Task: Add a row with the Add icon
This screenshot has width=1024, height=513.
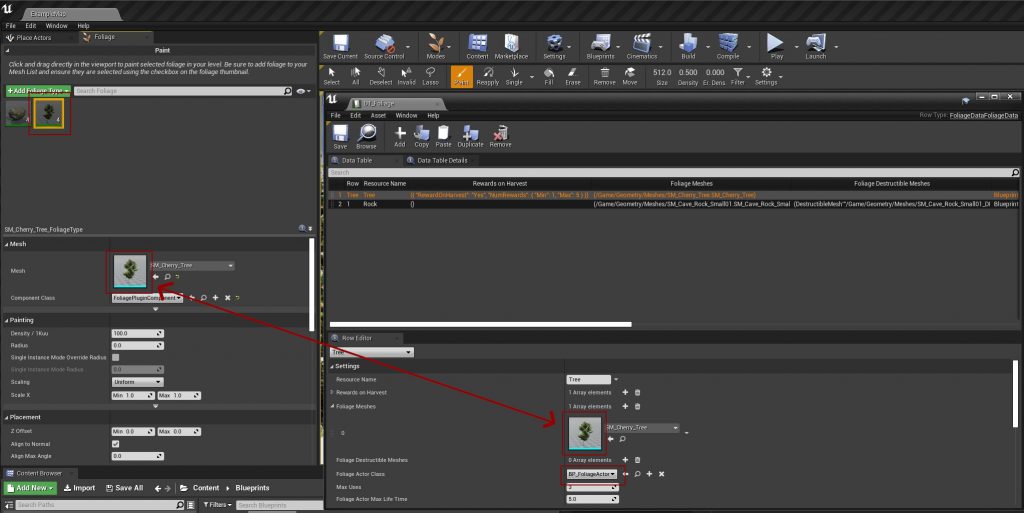Action: click(x=400, y=136)
